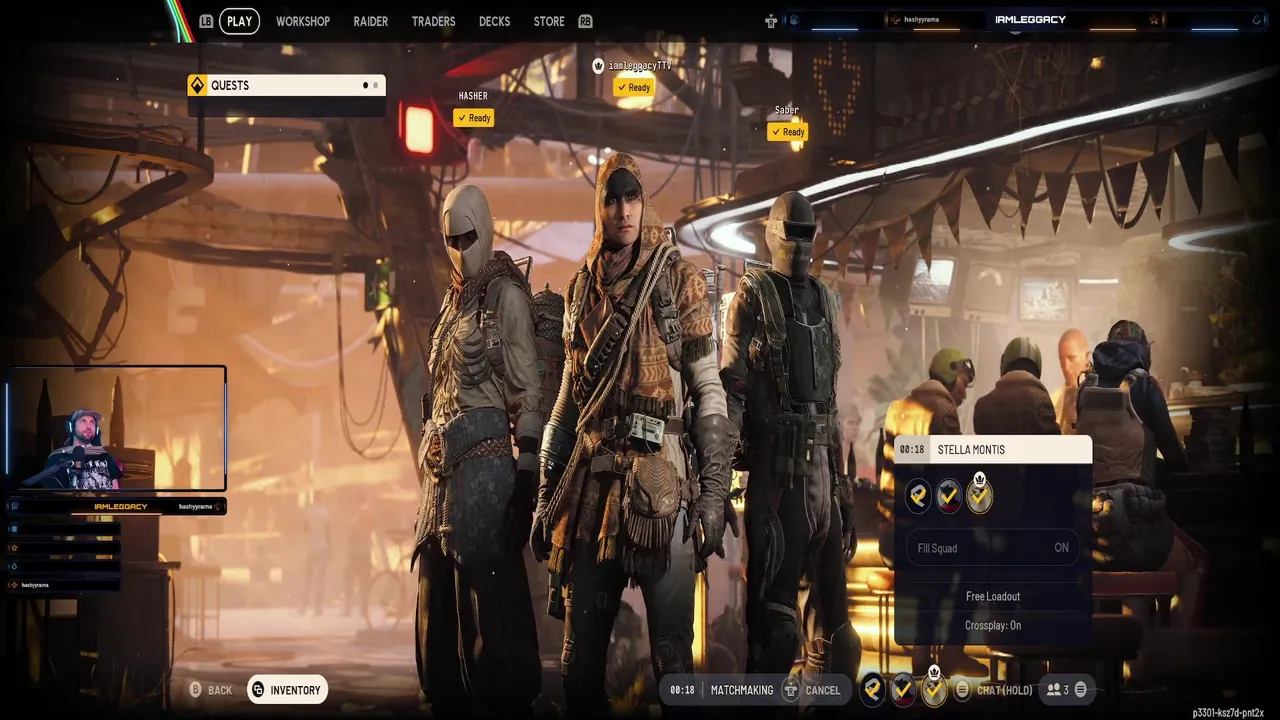The width and height of the screenshot is (1280, 720).
Task: Click the droplet icon row in stream overlay
Action: [x=64, y=566]
